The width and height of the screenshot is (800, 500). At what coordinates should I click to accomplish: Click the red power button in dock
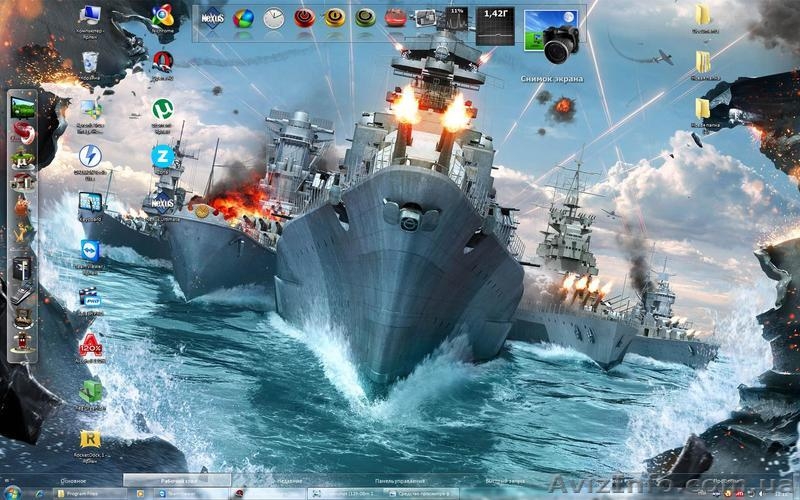coord(304,18)
